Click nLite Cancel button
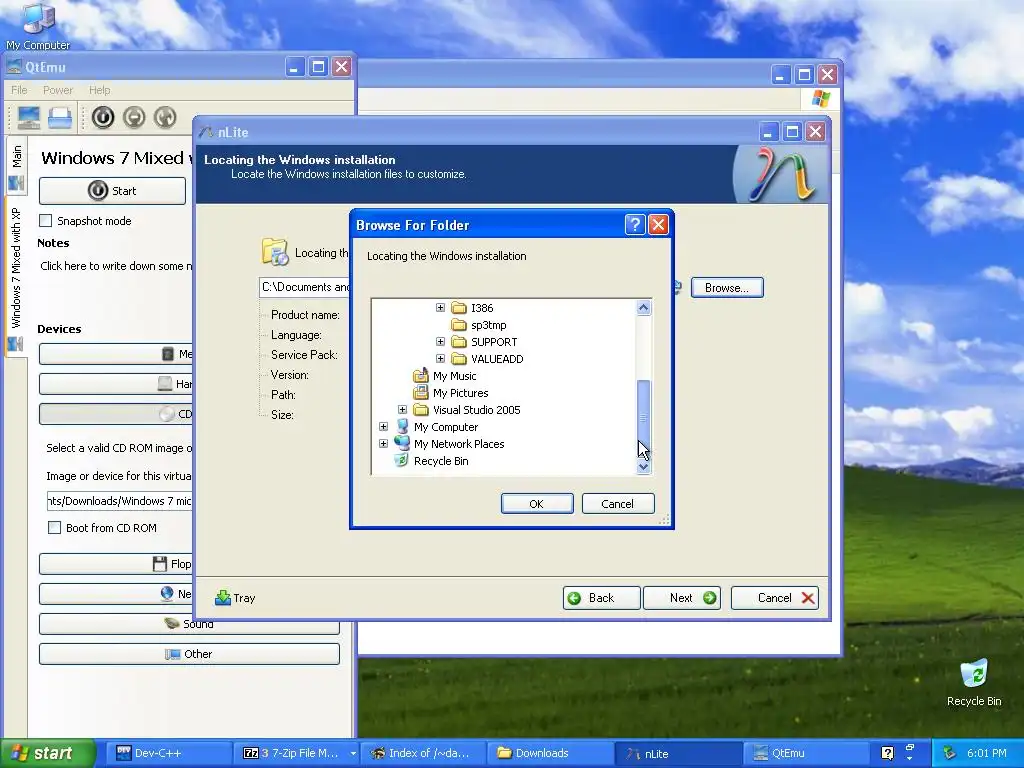Viewport: 1024px width, 768px height. pyautogui.click(x=775, y=598)
